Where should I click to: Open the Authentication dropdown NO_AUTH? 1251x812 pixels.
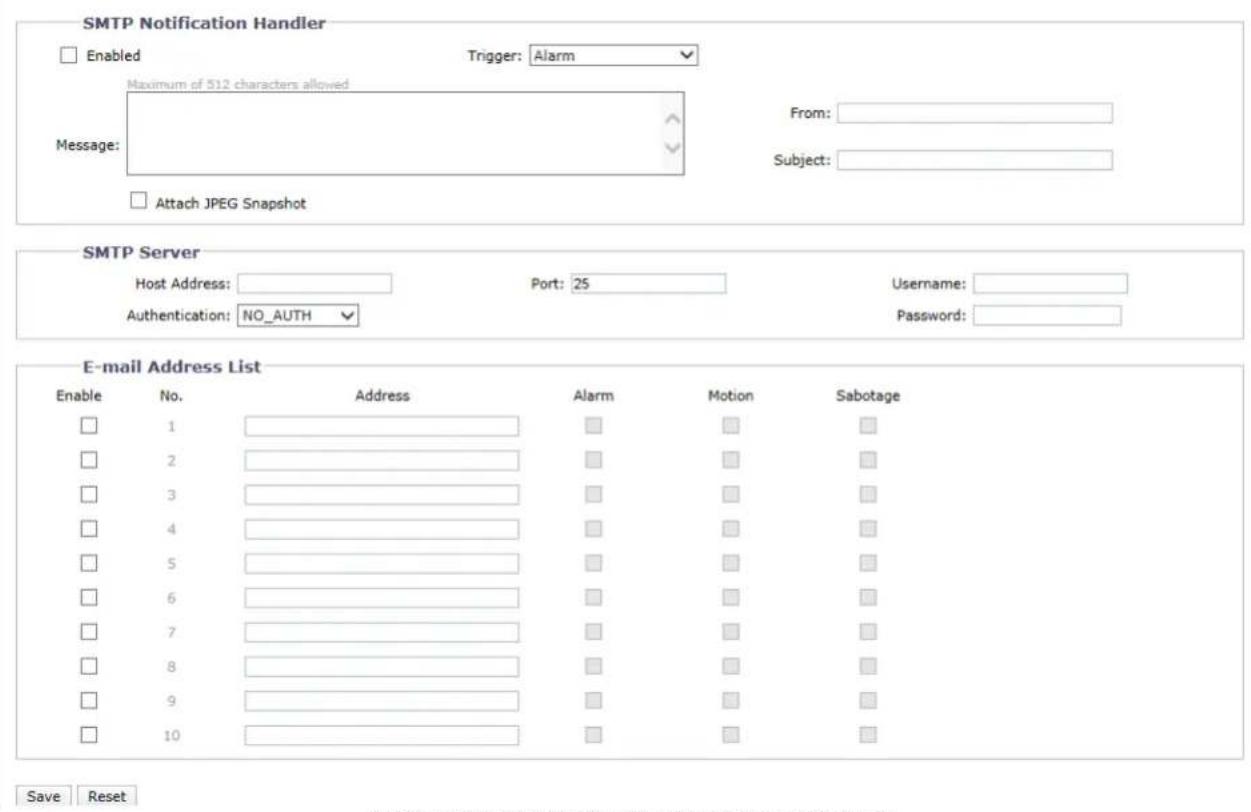(297, 316)
